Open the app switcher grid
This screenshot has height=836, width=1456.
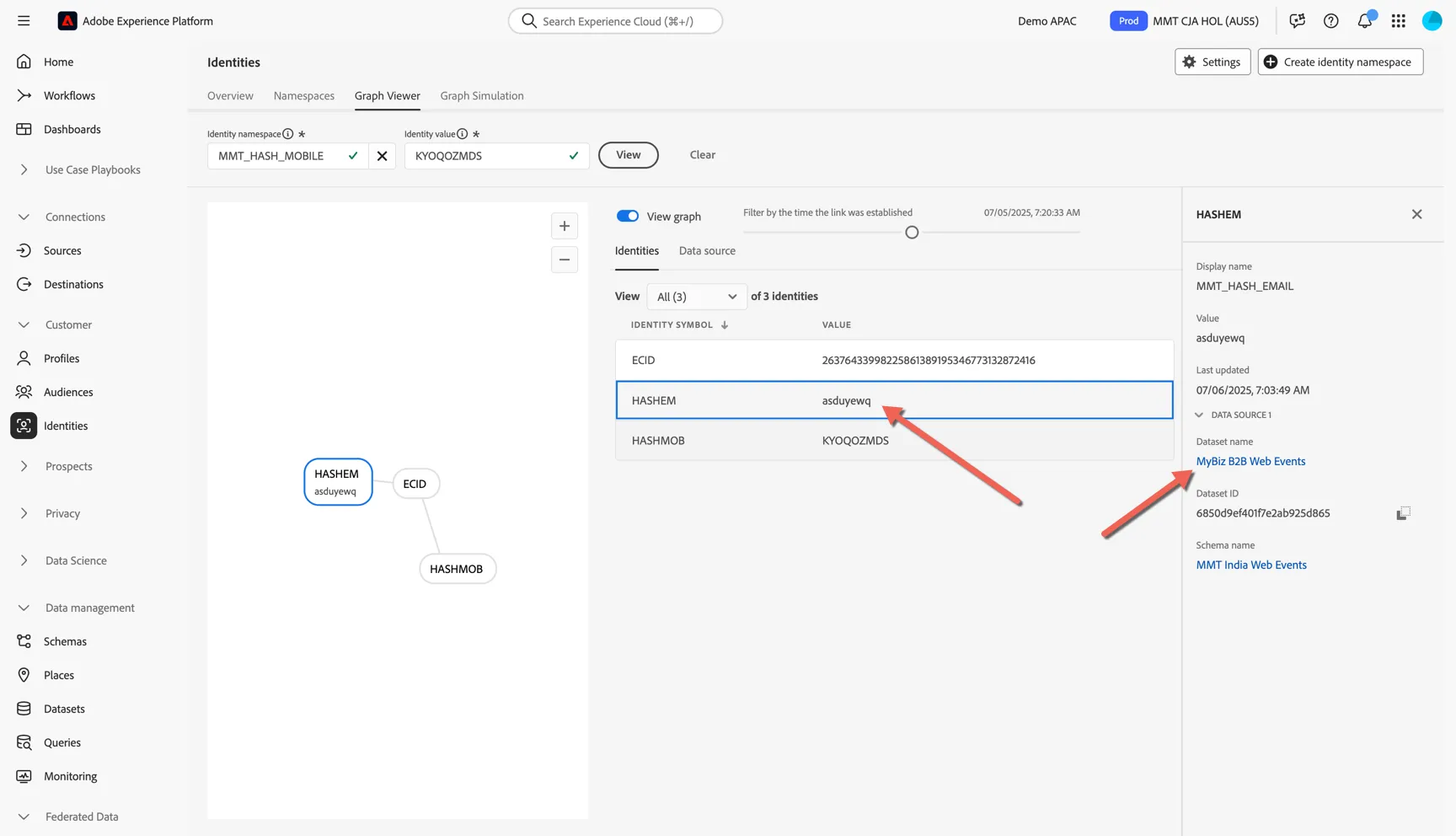[1399, 21]
